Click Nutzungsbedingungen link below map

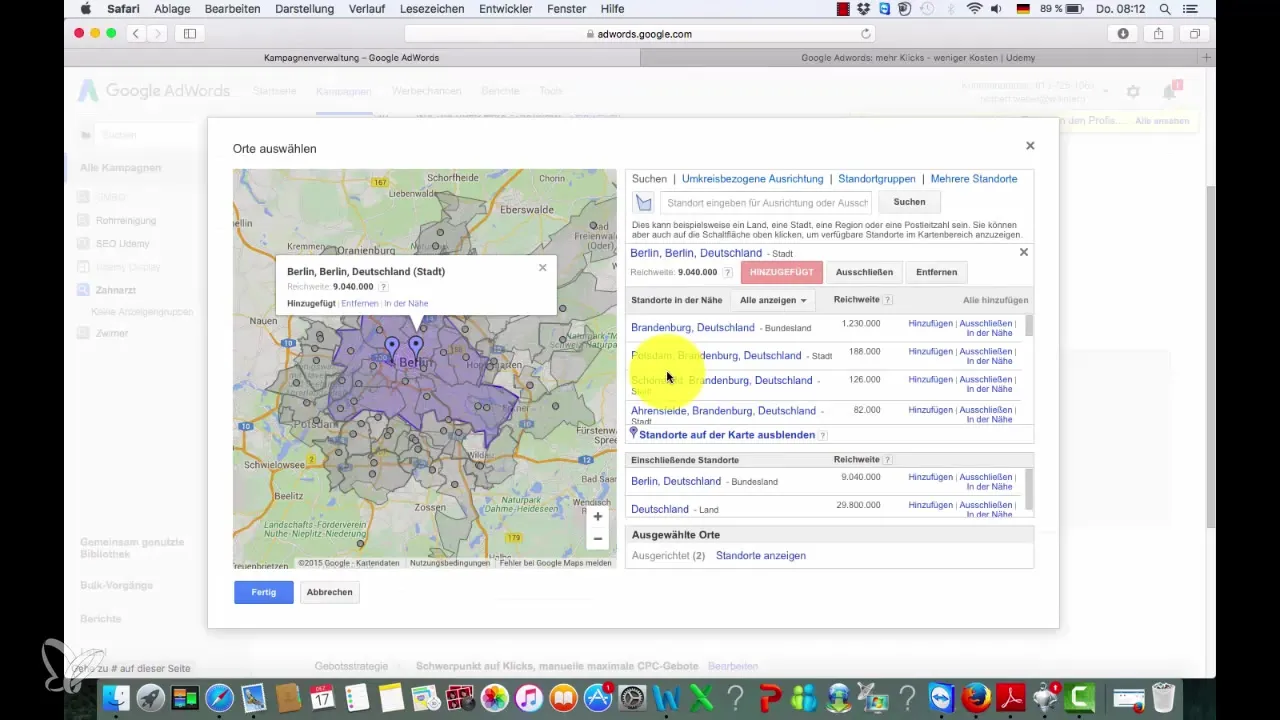point(450,563)
